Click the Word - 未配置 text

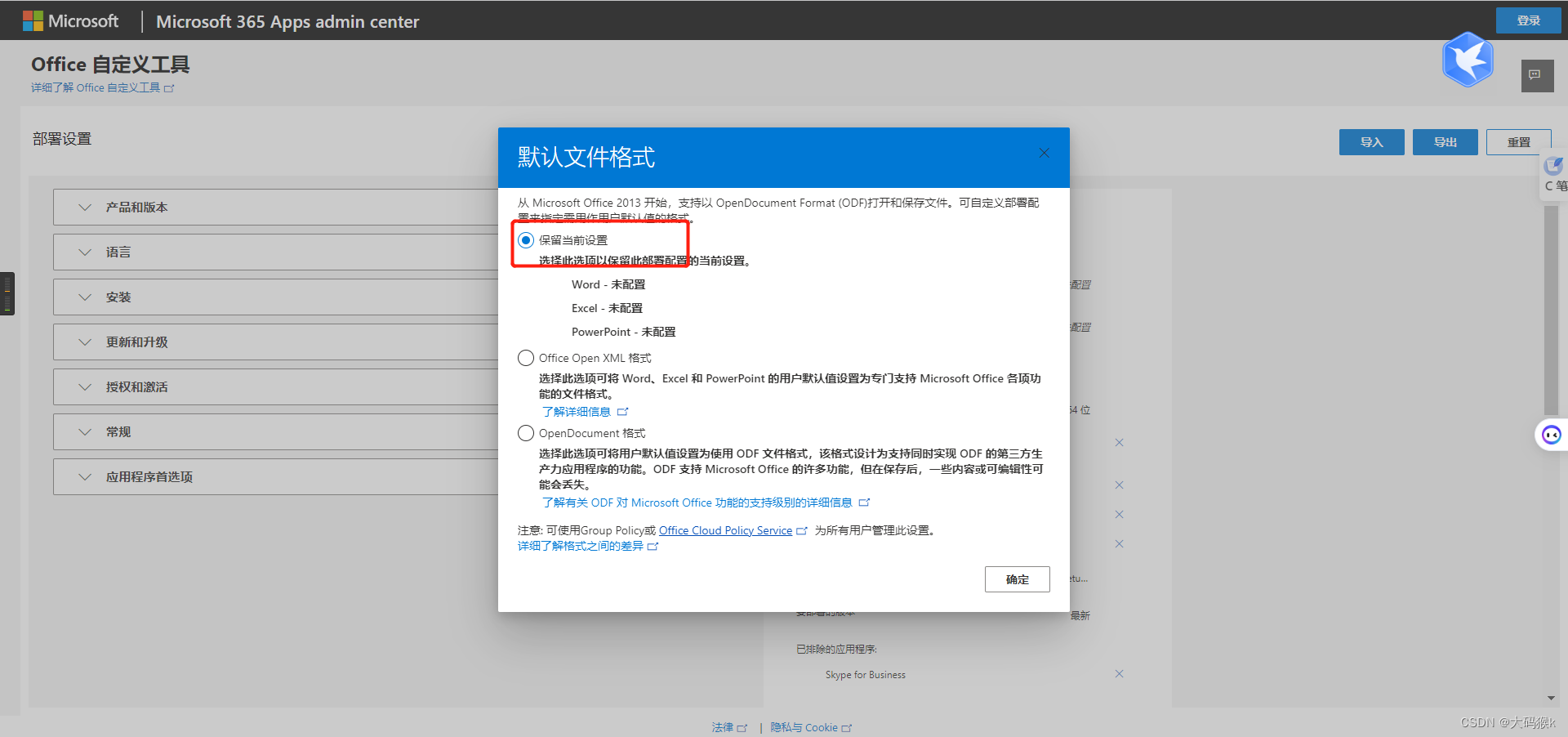click(608, 284)
